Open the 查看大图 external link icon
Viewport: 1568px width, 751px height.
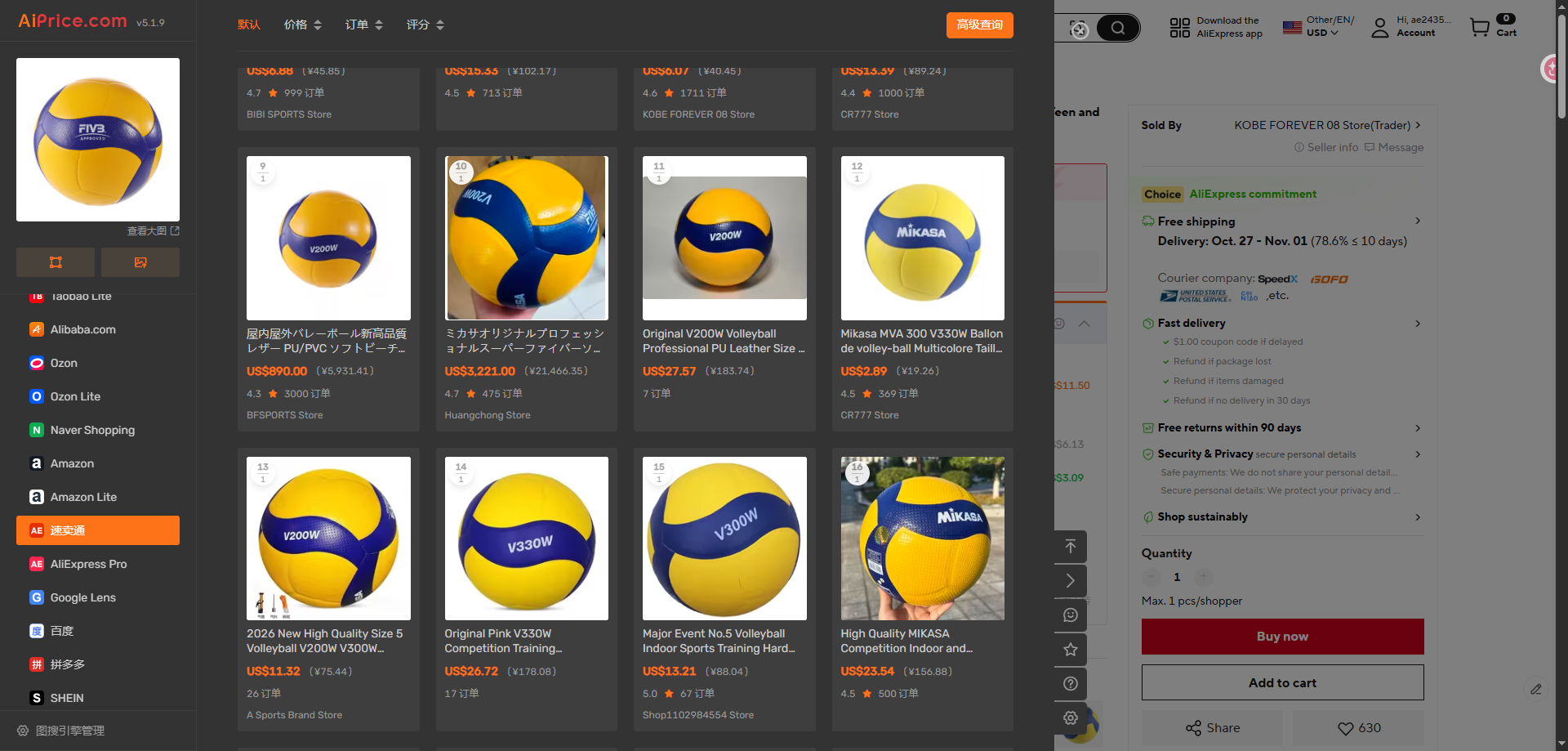click(175, 231)
